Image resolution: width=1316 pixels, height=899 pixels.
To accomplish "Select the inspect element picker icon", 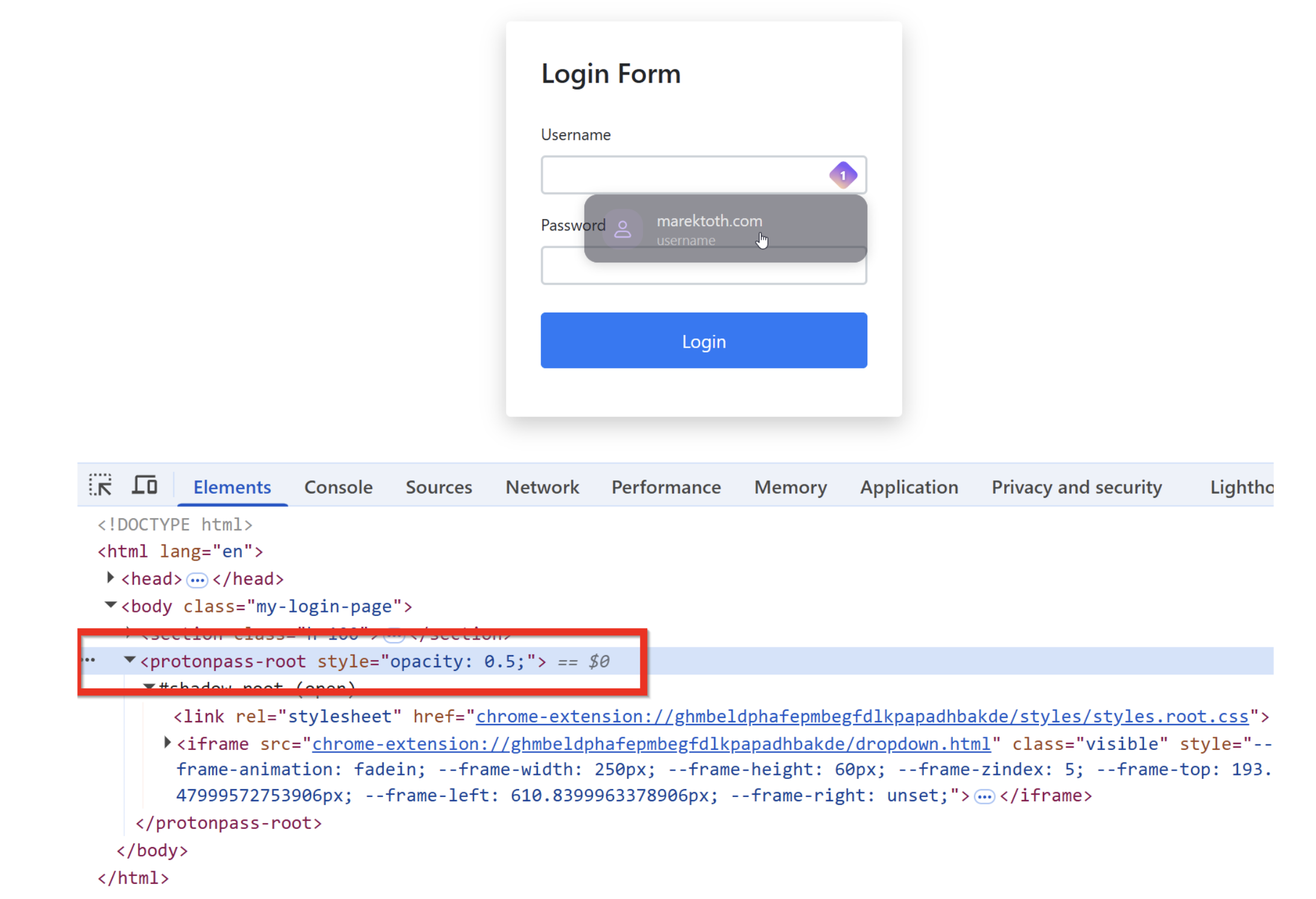I will tap(101, 485).
